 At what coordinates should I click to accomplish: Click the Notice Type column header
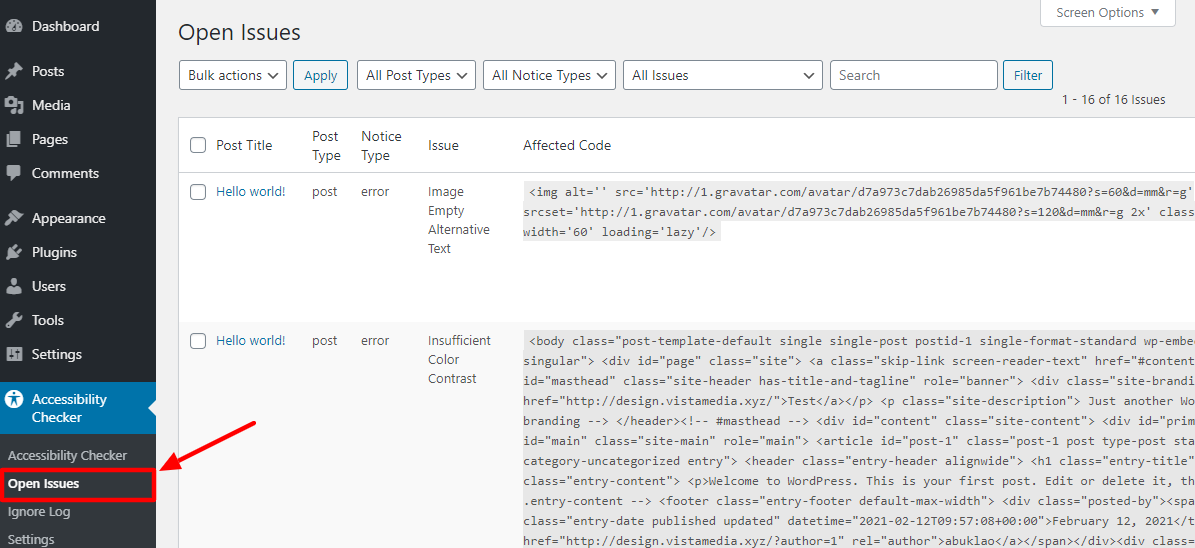(x=381, y=146)
